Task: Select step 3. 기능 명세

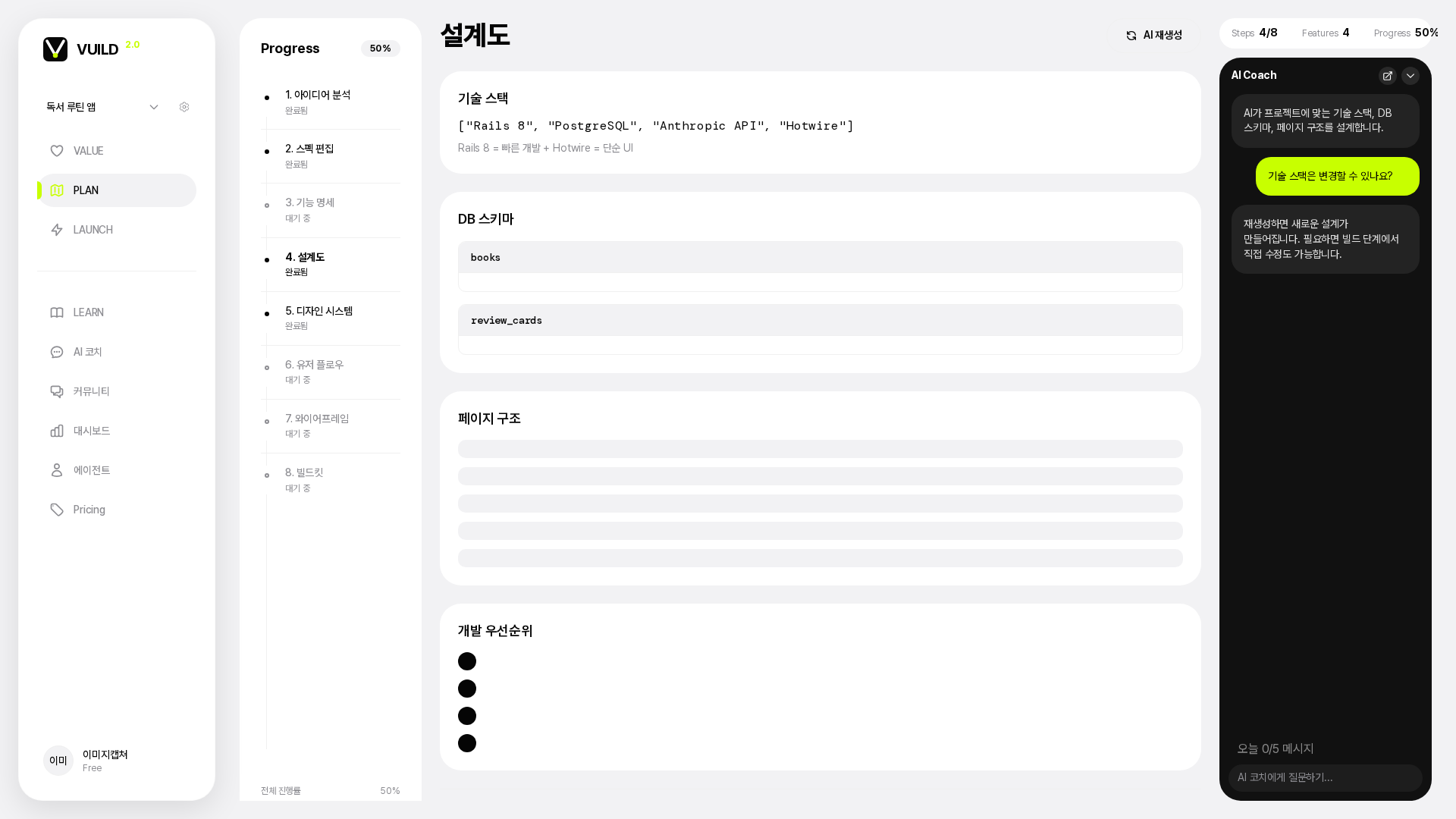Action: click(331, 210)
